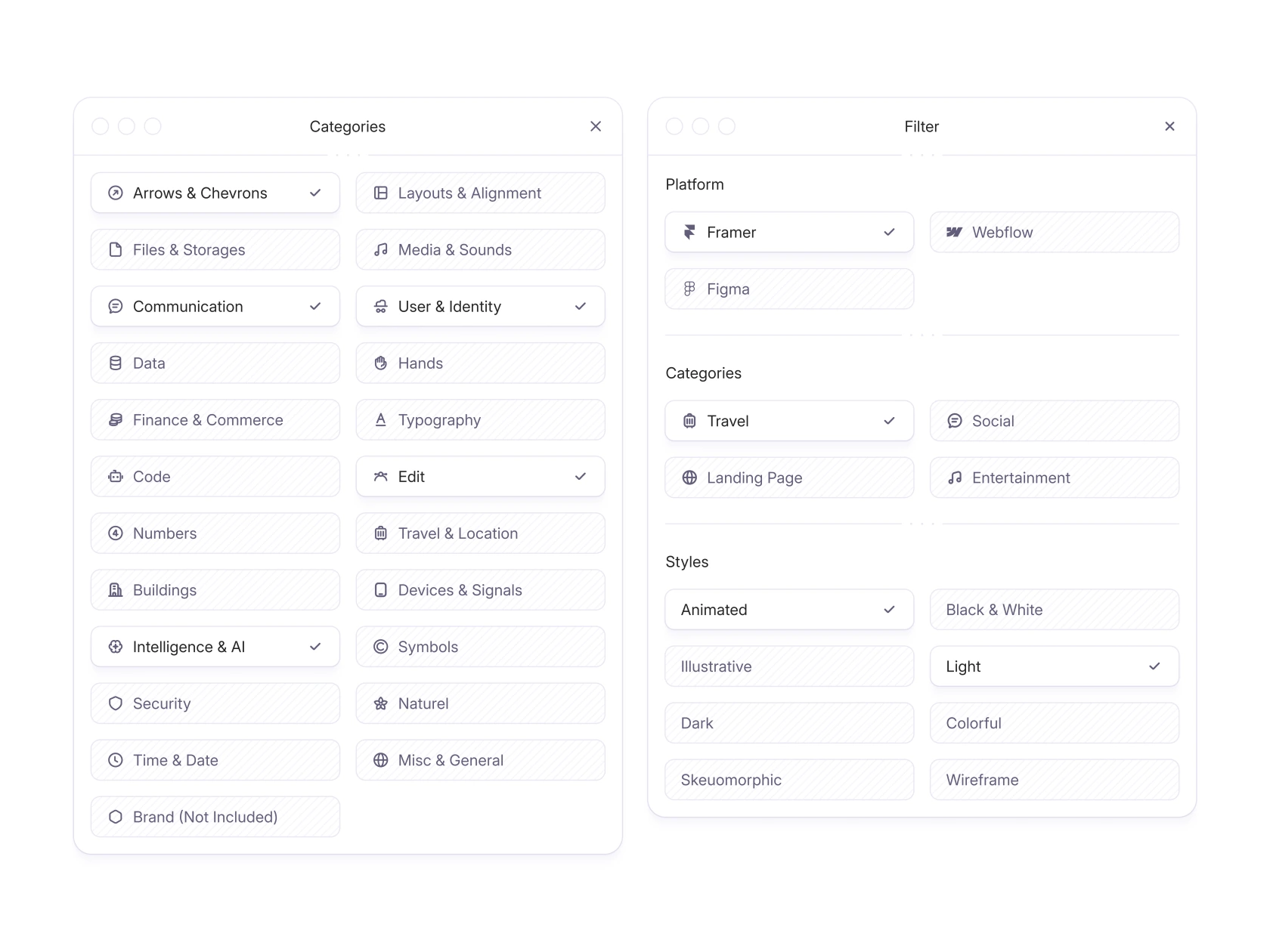Click the Files & Storages document icon

(x=116, y=249)
